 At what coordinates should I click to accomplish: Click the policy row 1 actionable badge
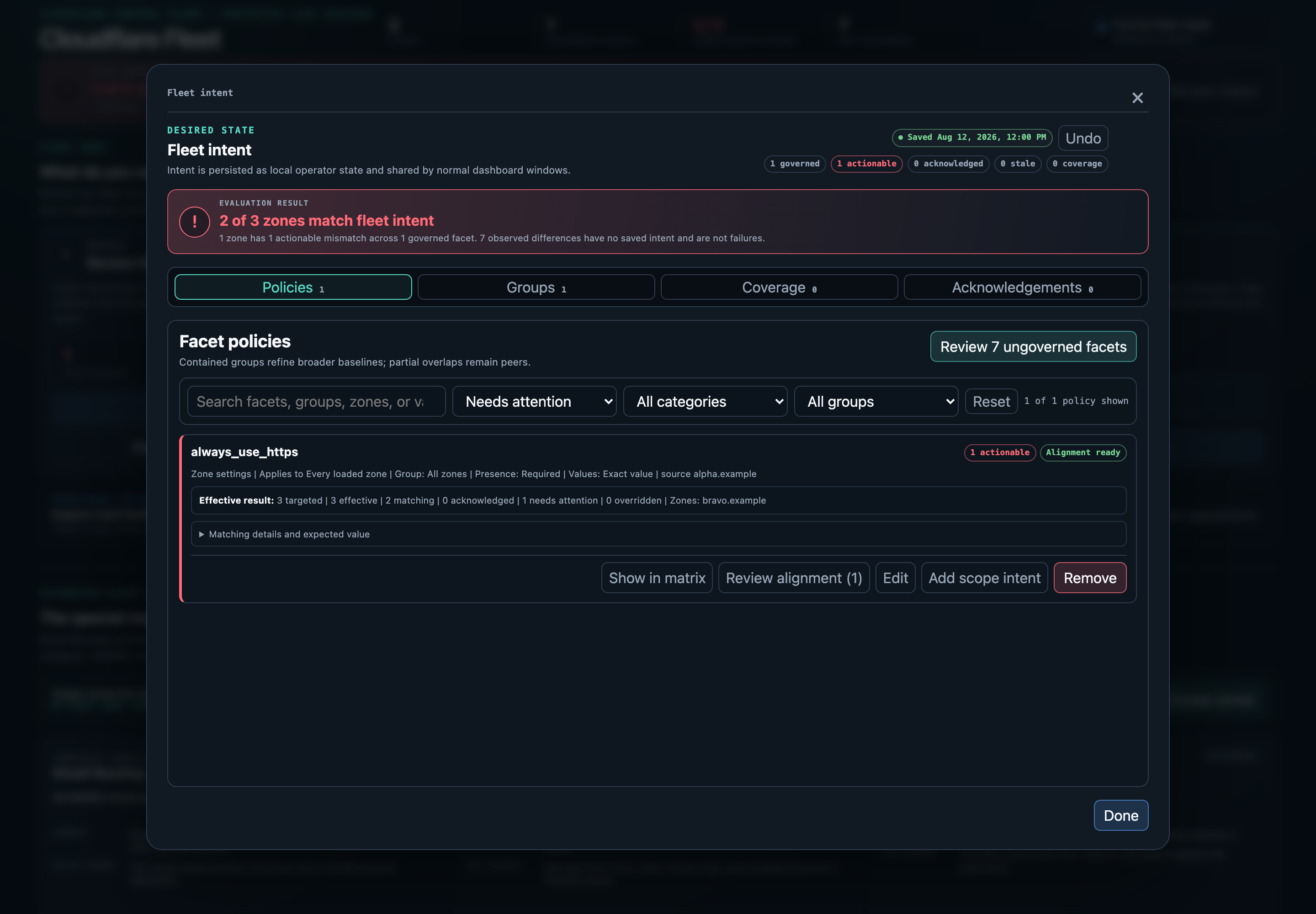tap(1000, 452)
